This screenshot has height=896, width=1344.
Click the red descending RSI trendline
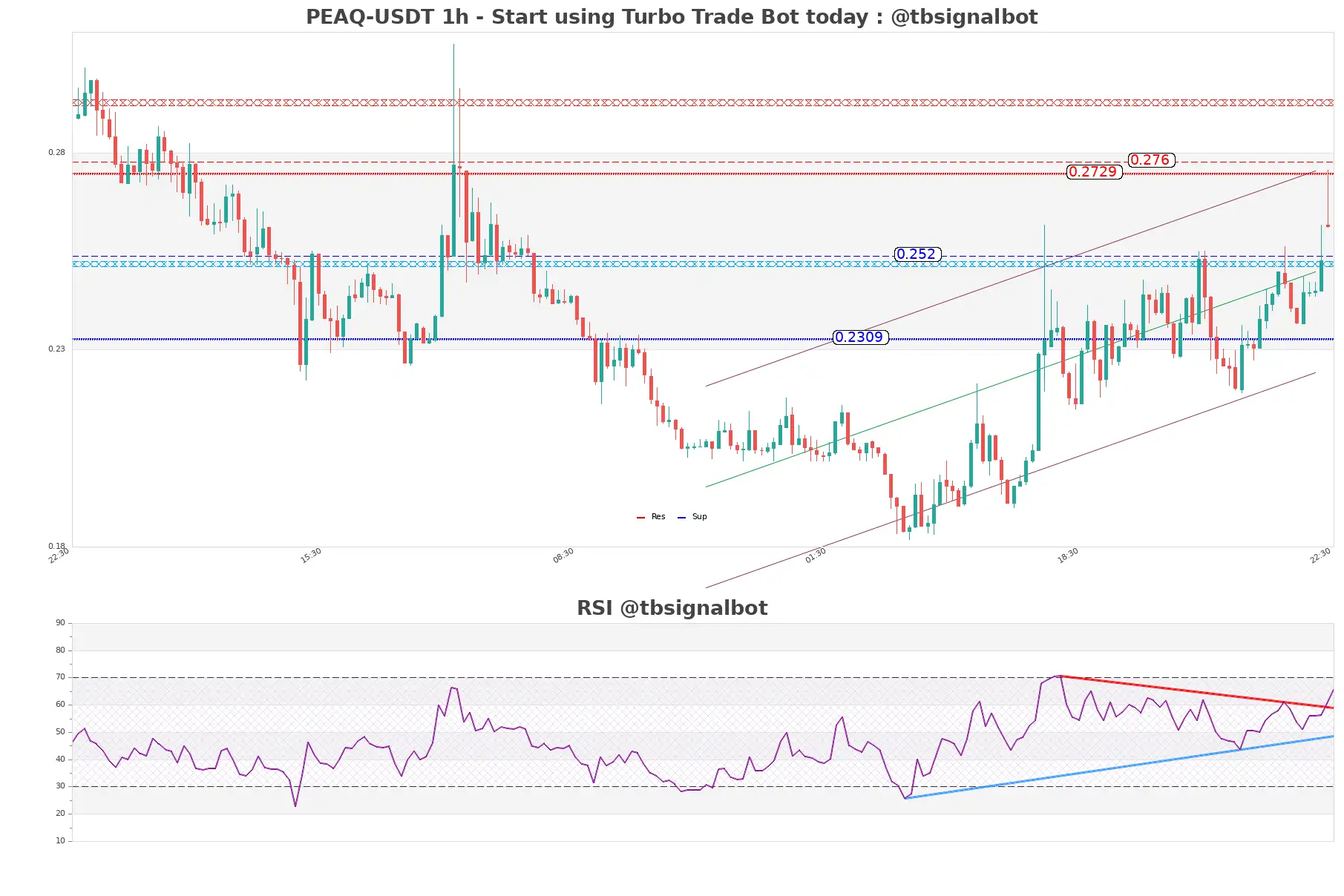coord(1196,692)
